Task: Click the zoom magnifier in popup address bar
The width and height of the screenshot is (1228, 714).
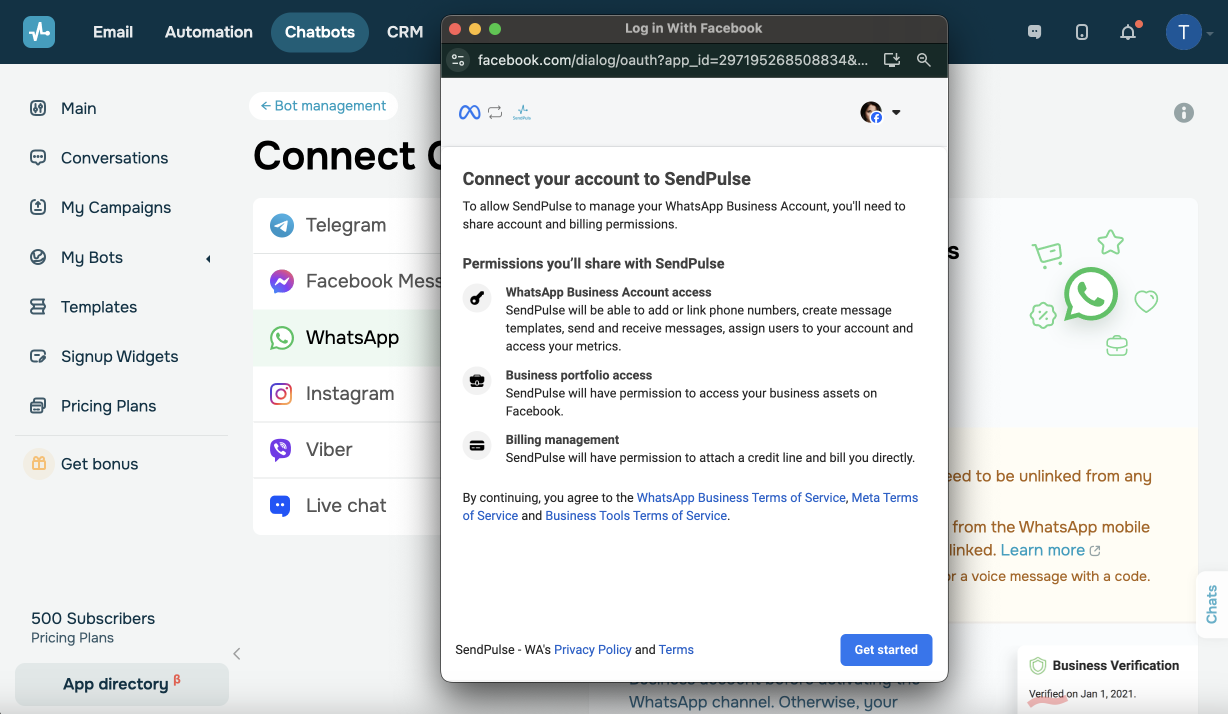Action: [924, 60]
